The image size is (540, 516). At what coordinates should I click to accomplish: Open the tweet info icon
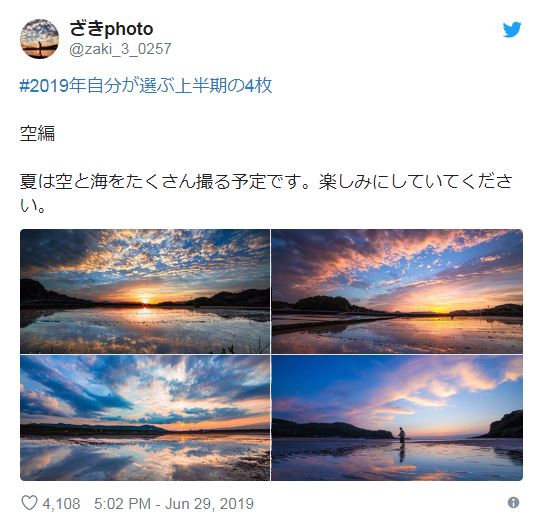point(513,503)
